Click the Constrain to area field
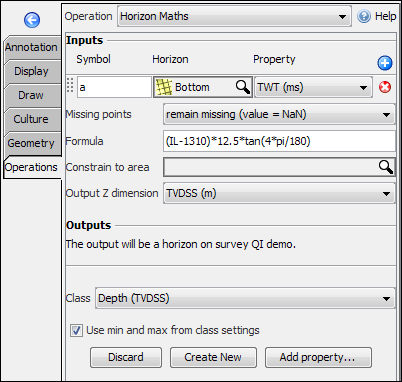Screen dimensions: 402x382 point(279,167)
